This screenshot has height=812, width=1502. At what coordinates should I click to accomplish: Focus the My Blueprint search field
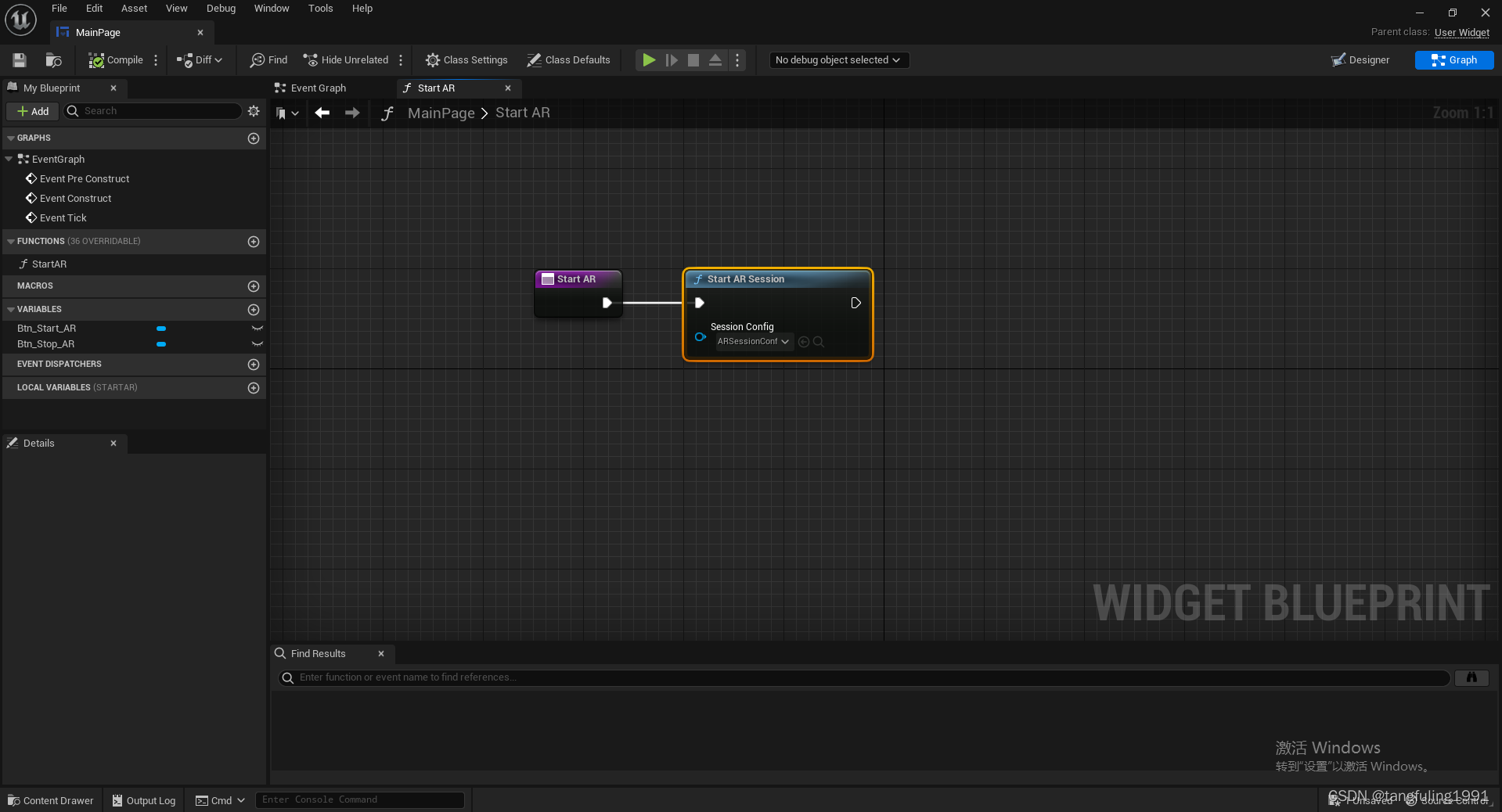point(153,111)
